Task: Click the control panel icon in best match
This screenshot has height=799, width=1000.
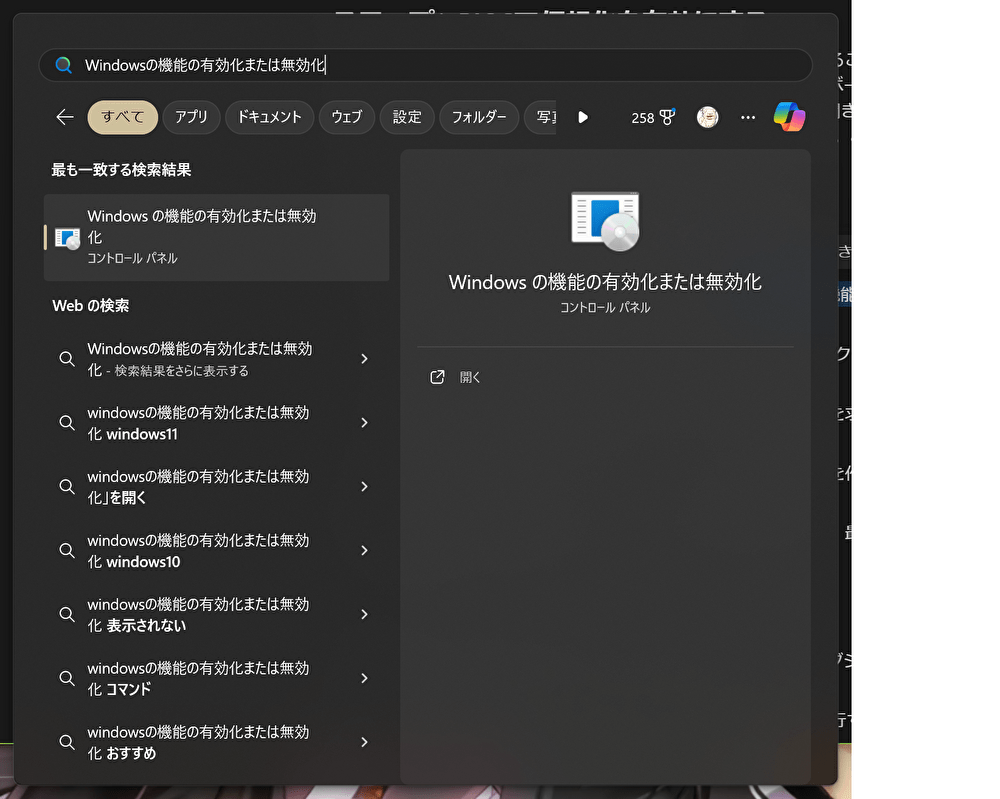Action: pyautogui.click(x=68, y=238)
